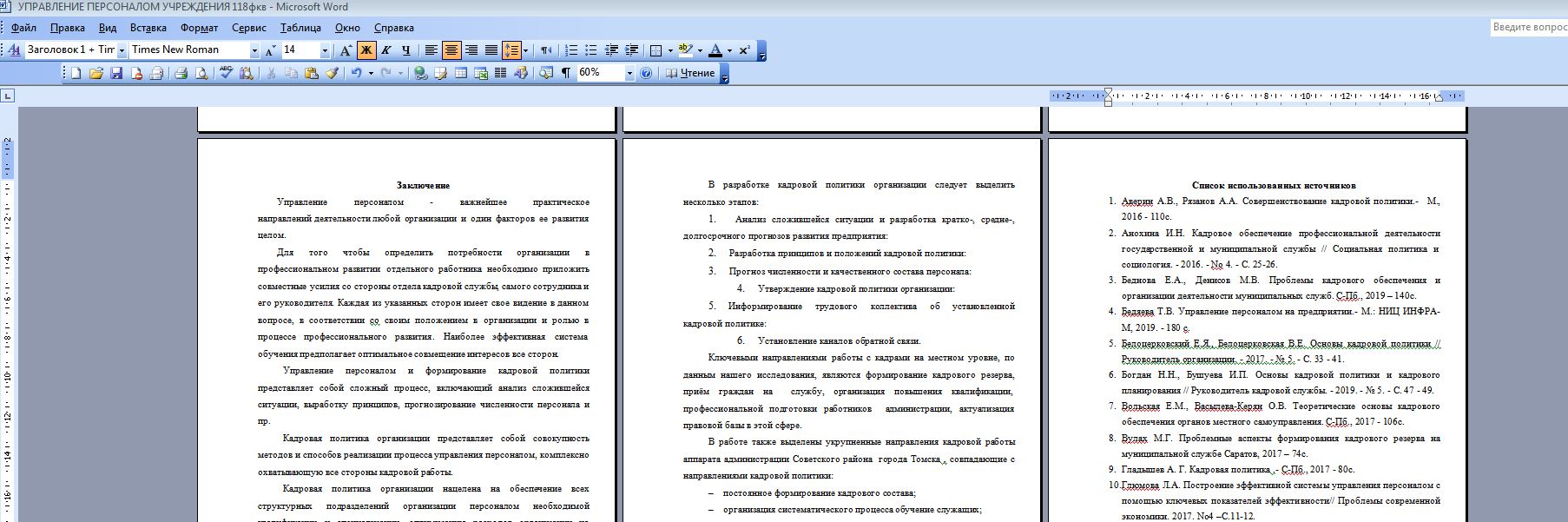
Task: Click the Undo arrow icon
Action: click(x=356, y=74)
